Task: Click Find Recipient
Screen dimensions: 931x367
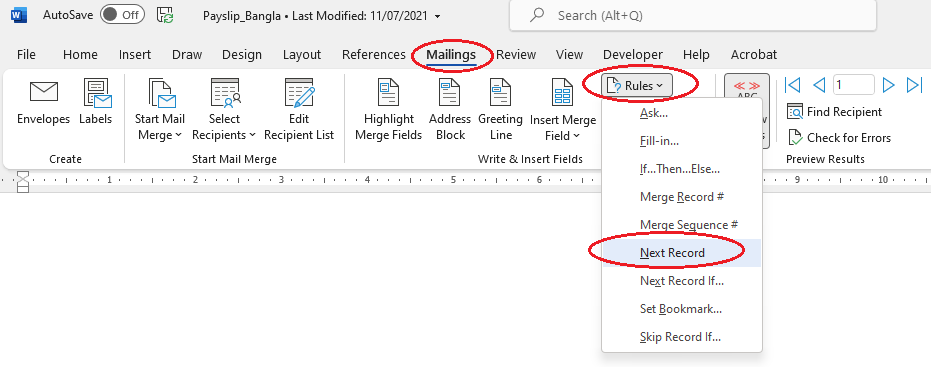Action: tap(835, 112)
